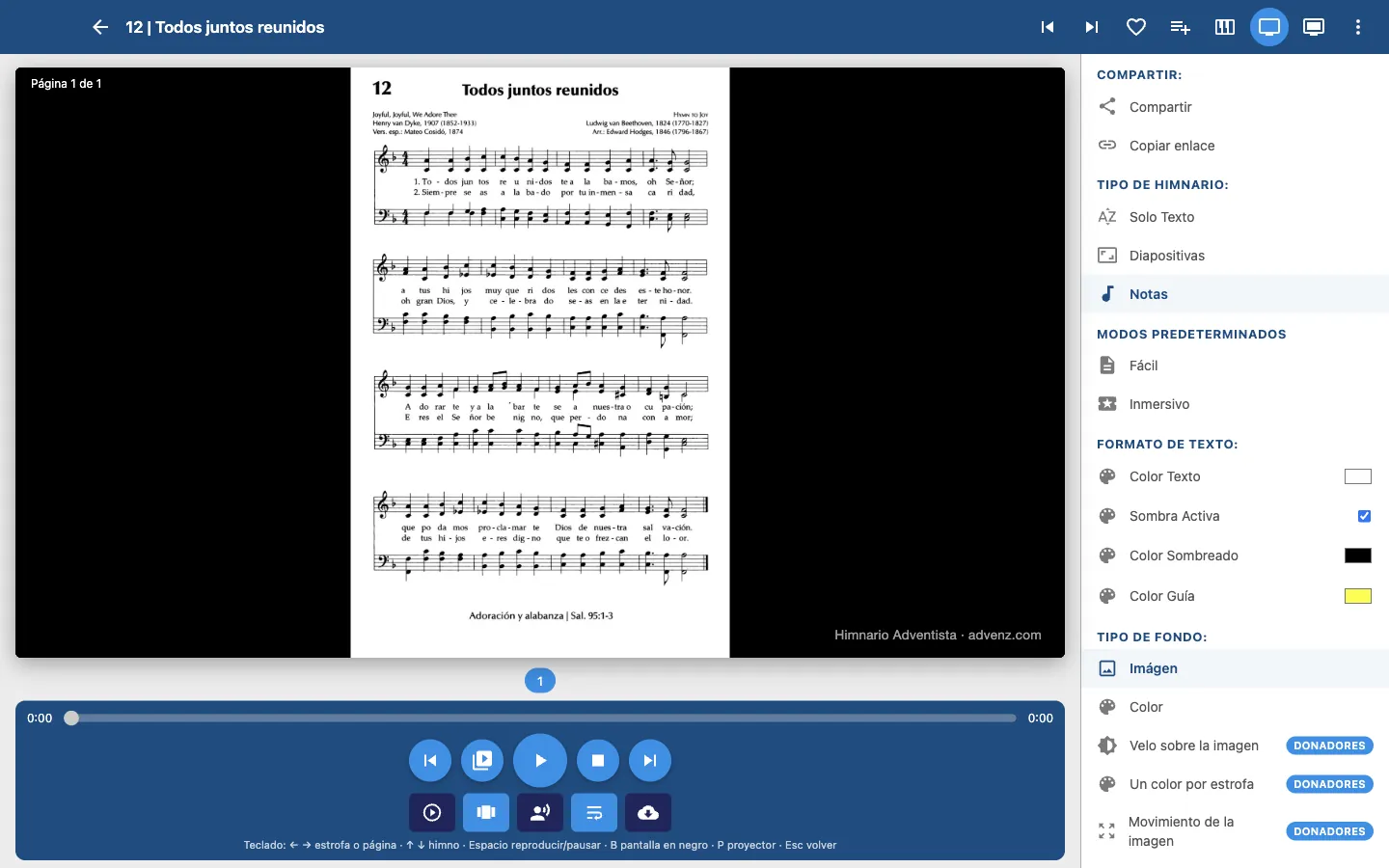Skip to next track in player controls

(650, 760)
